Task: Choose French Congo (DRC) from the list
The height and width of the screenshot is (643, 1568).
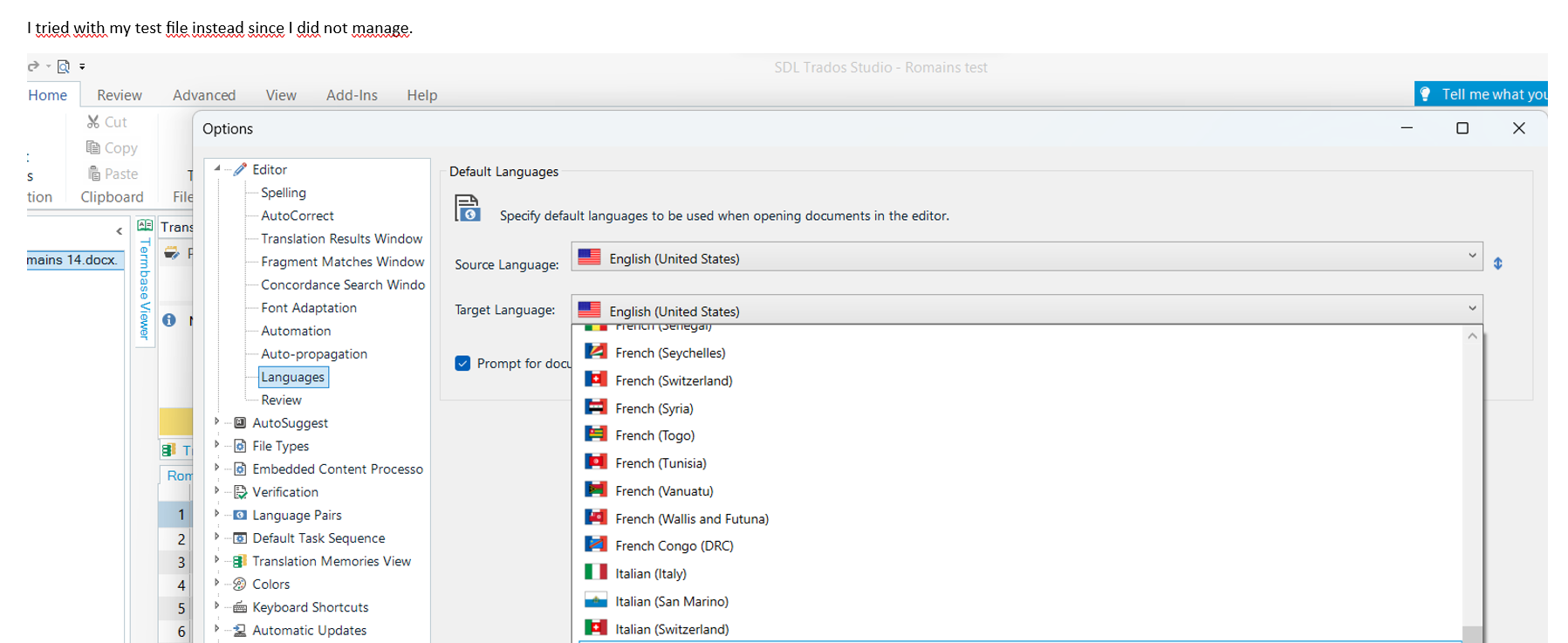Action: (1018, 546)
